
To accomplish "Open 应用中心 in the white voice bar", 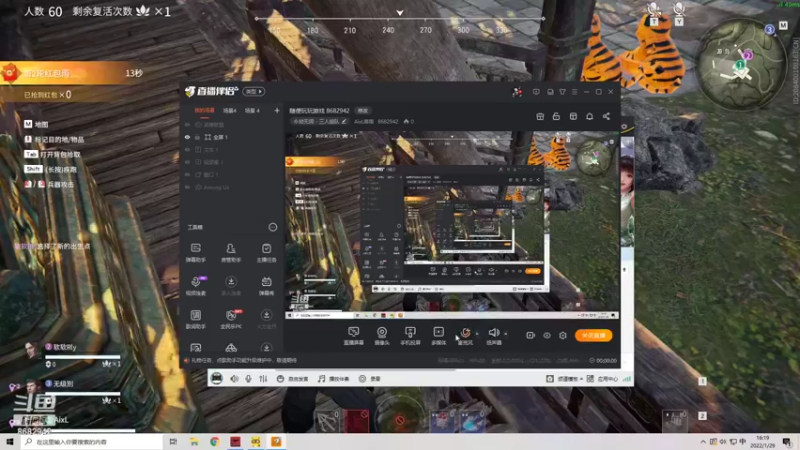I will pos(603,379).
